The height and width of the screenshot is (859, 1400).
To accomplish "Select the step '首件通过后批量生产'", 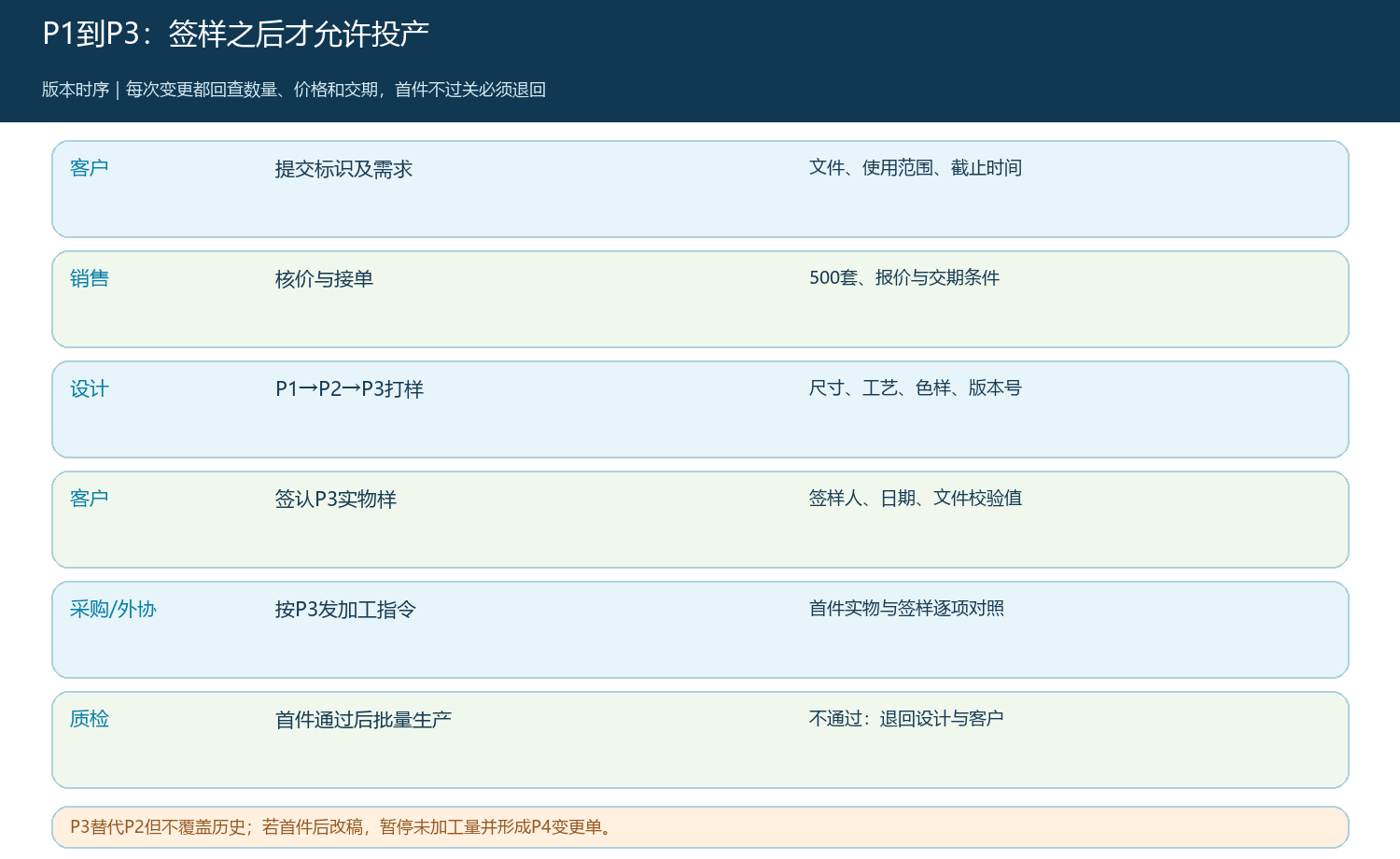I will [363, 720].
